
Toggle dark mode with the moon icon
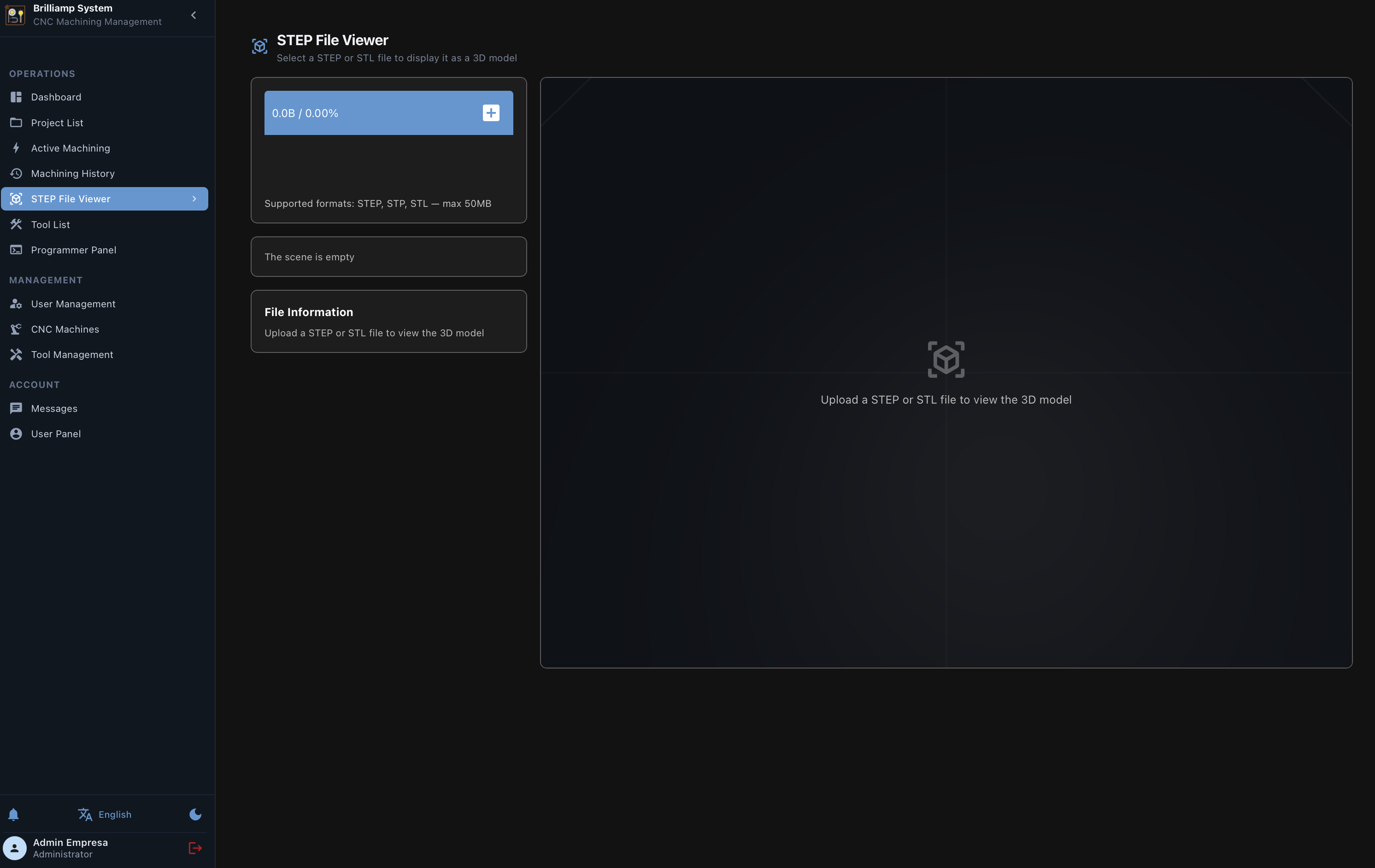coord(195,814)
